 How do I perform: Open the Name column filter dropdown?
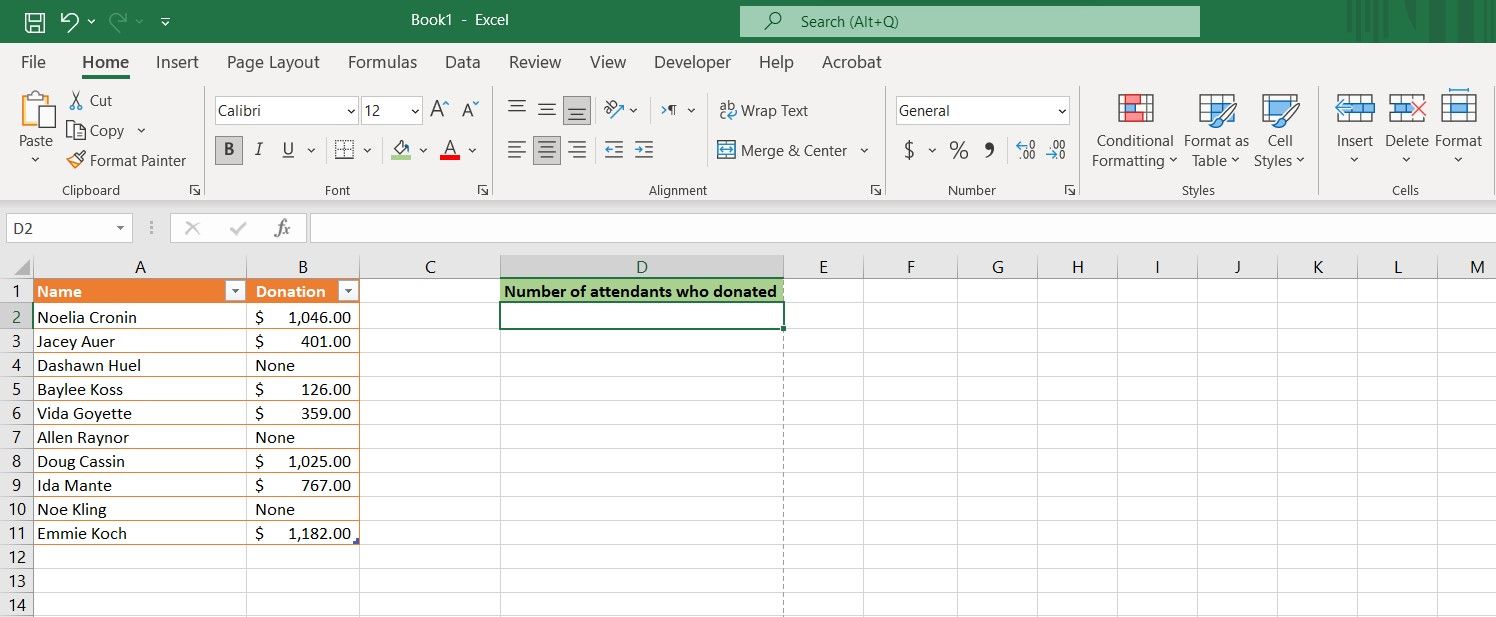click(x=235, y=291)
